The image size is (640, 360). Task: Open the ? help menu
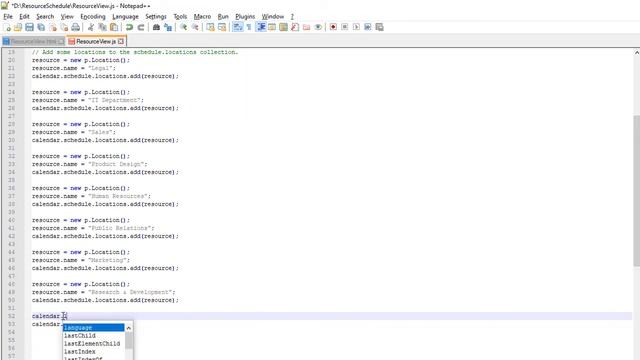pos(292,17)
